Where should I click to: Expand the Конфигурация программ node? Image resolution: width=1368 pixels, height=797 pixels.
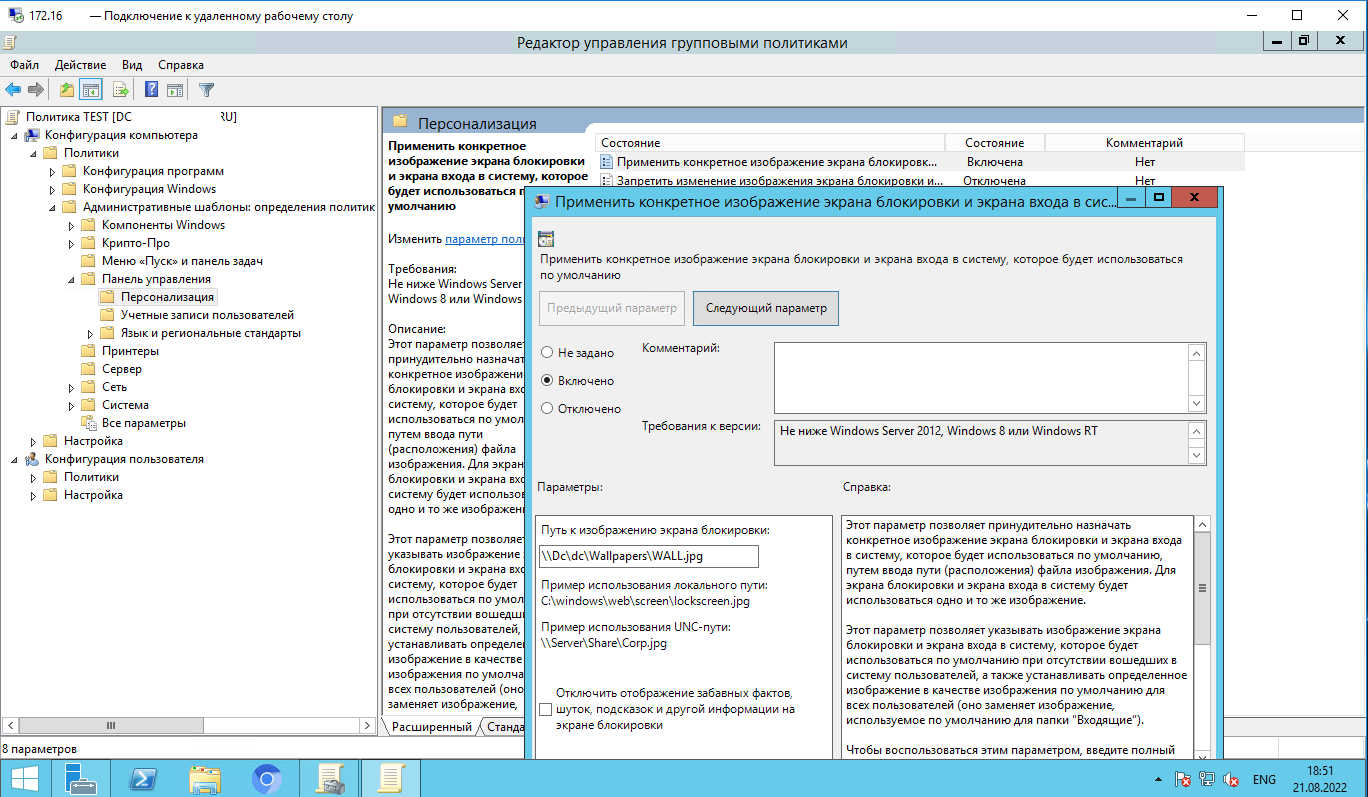coord(52,171)
